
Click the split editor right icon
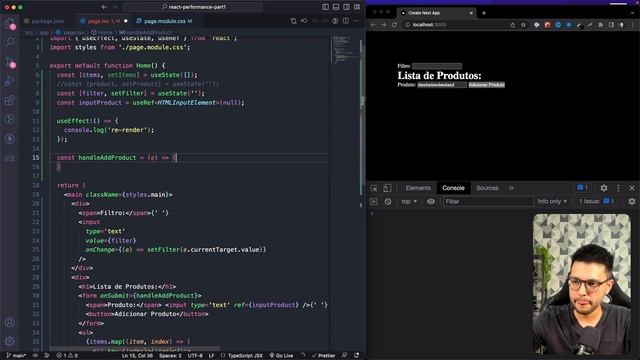point(346,21)
